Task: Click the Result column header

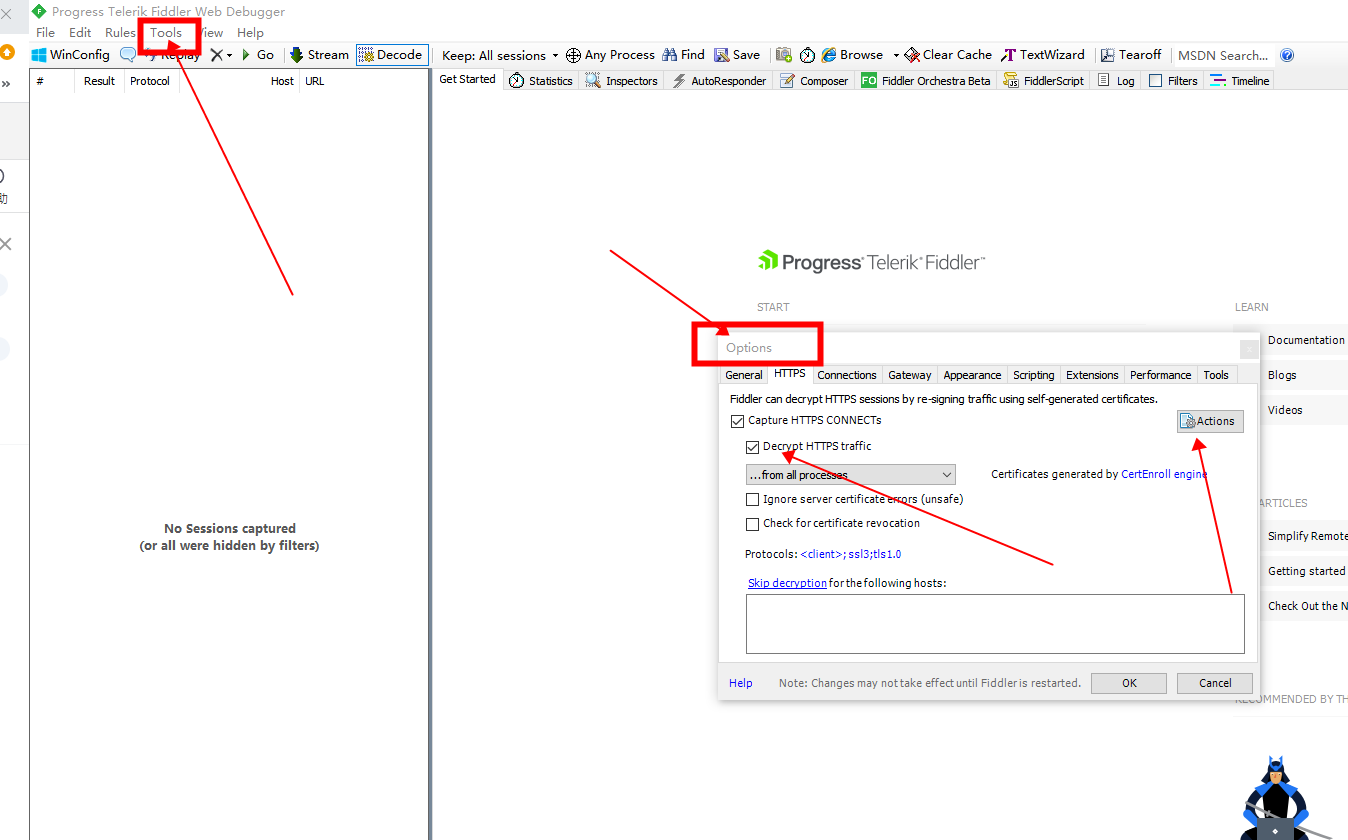Action: click(x=99, y=81)
